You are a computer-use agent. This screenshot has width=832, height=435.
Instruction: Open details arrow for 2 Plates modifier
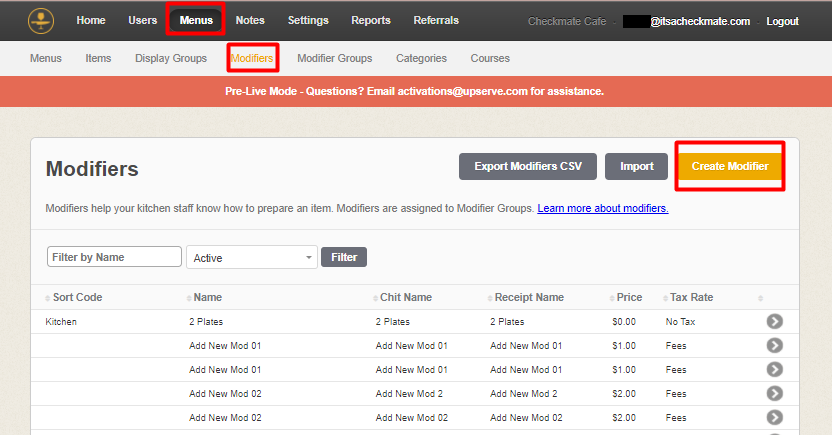(774, 322)
